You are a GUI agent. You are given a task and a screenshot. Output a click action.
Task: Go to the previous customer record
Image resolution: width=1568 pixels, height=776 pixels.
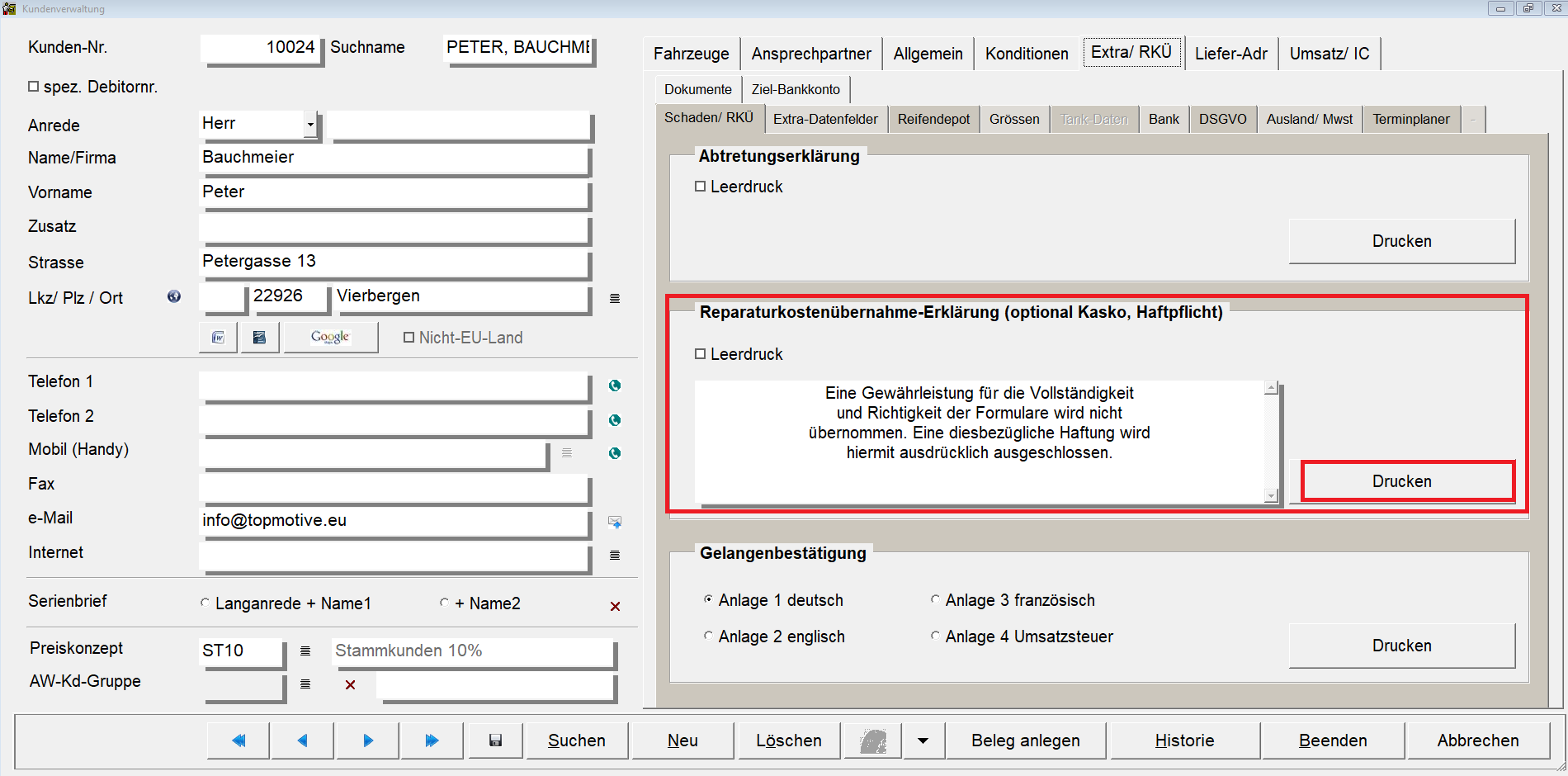tap(303, 741)
